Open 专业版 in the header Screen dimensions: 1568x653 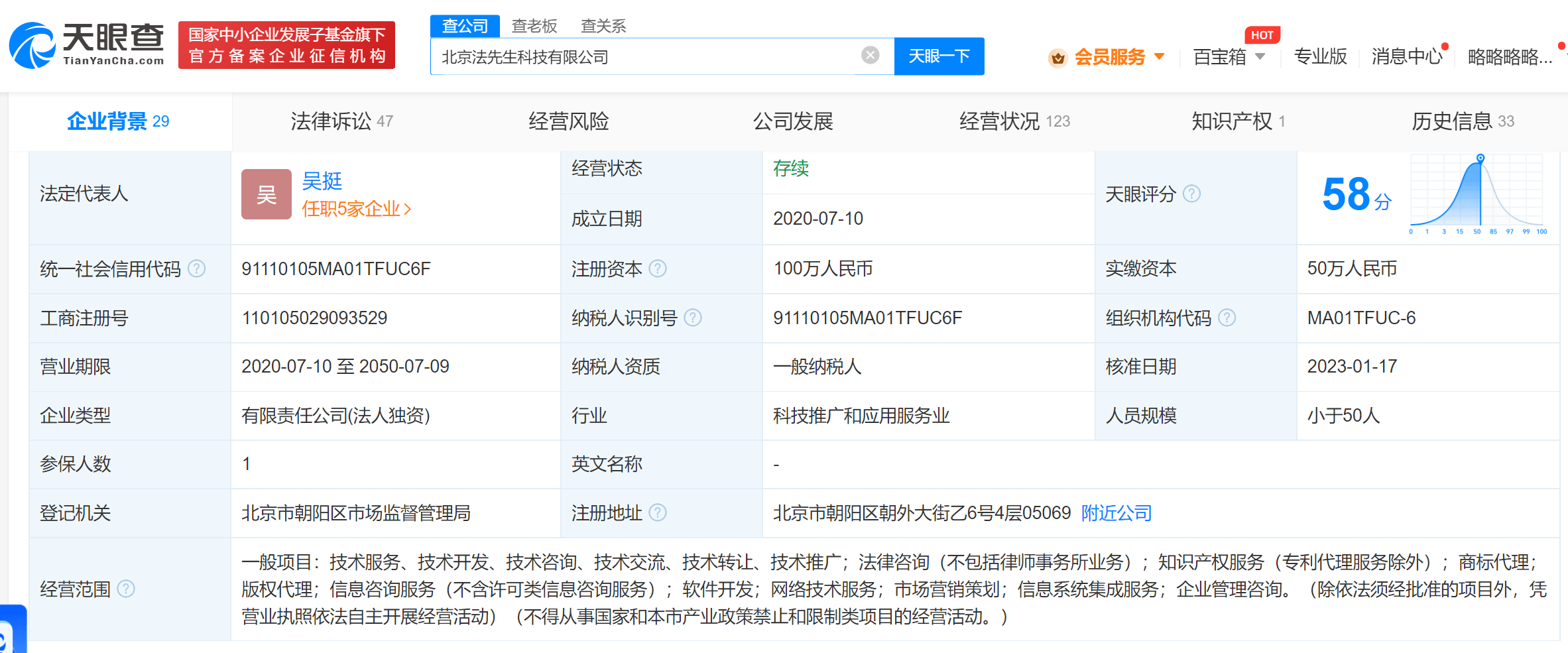(1321, 57)
